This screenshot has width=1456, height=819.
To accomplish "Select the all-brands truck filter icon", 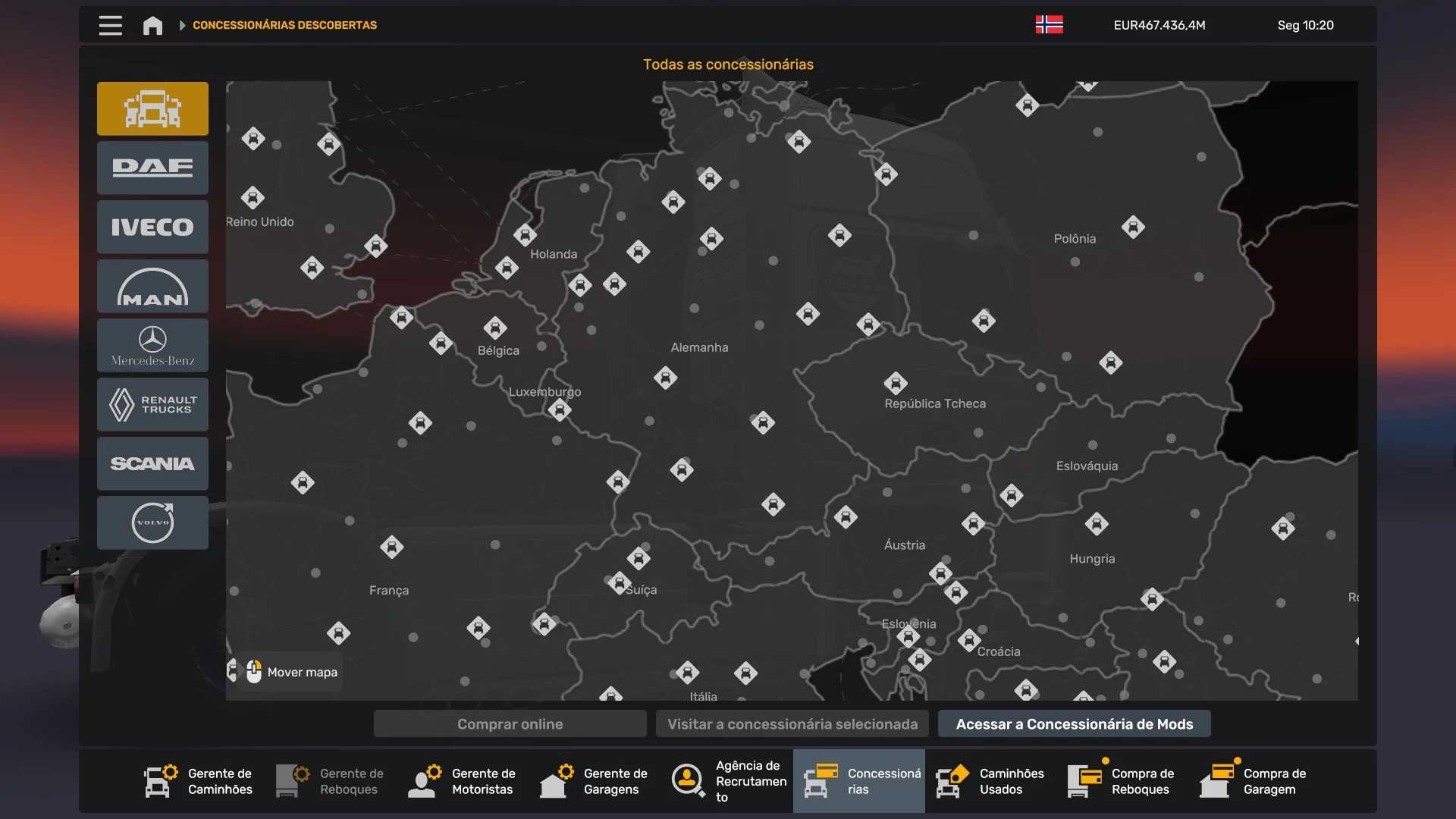I will tap(152, 108).
